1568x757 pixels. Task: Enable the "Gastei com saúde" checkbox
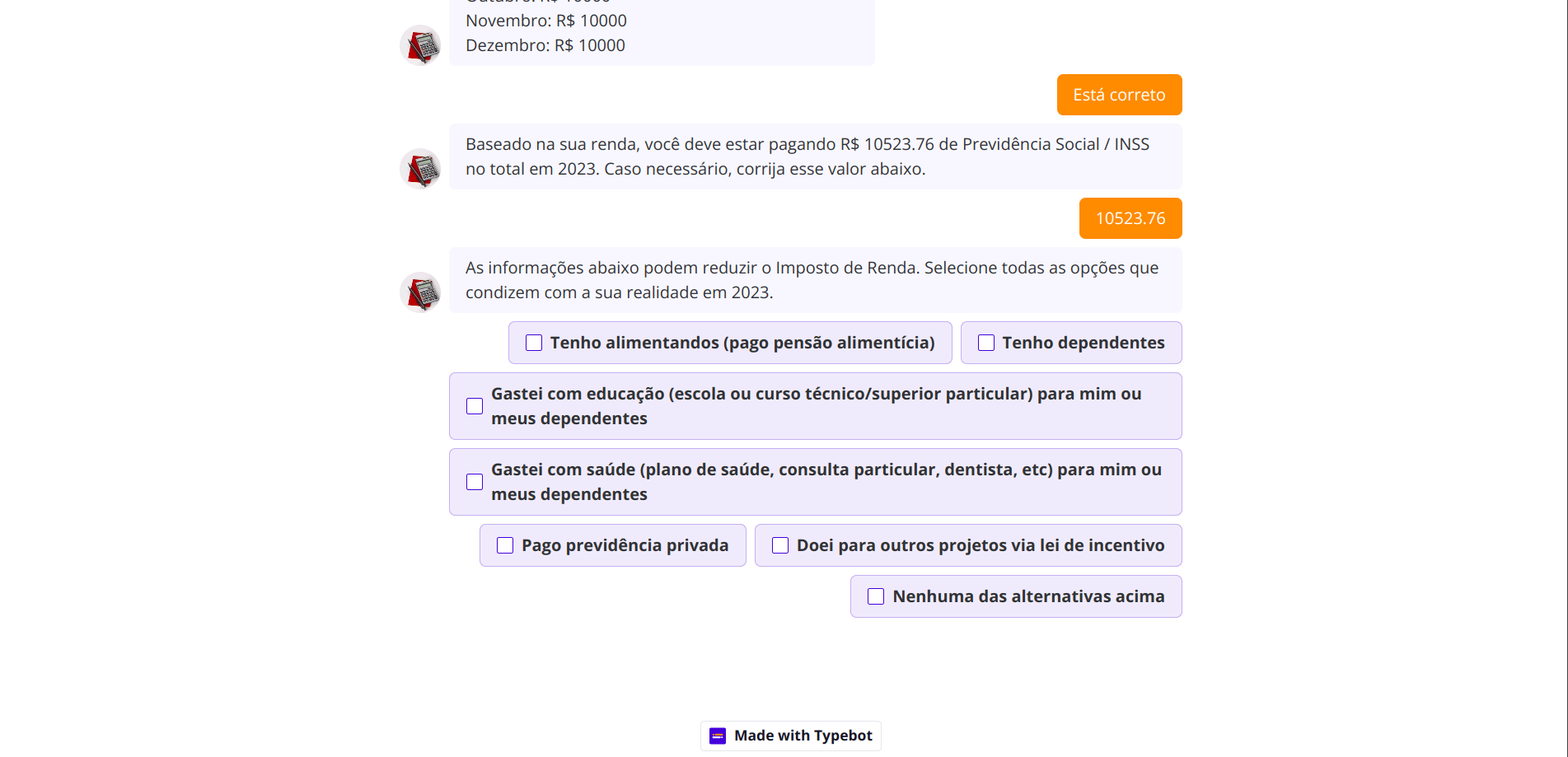click(x=475, y=482)
